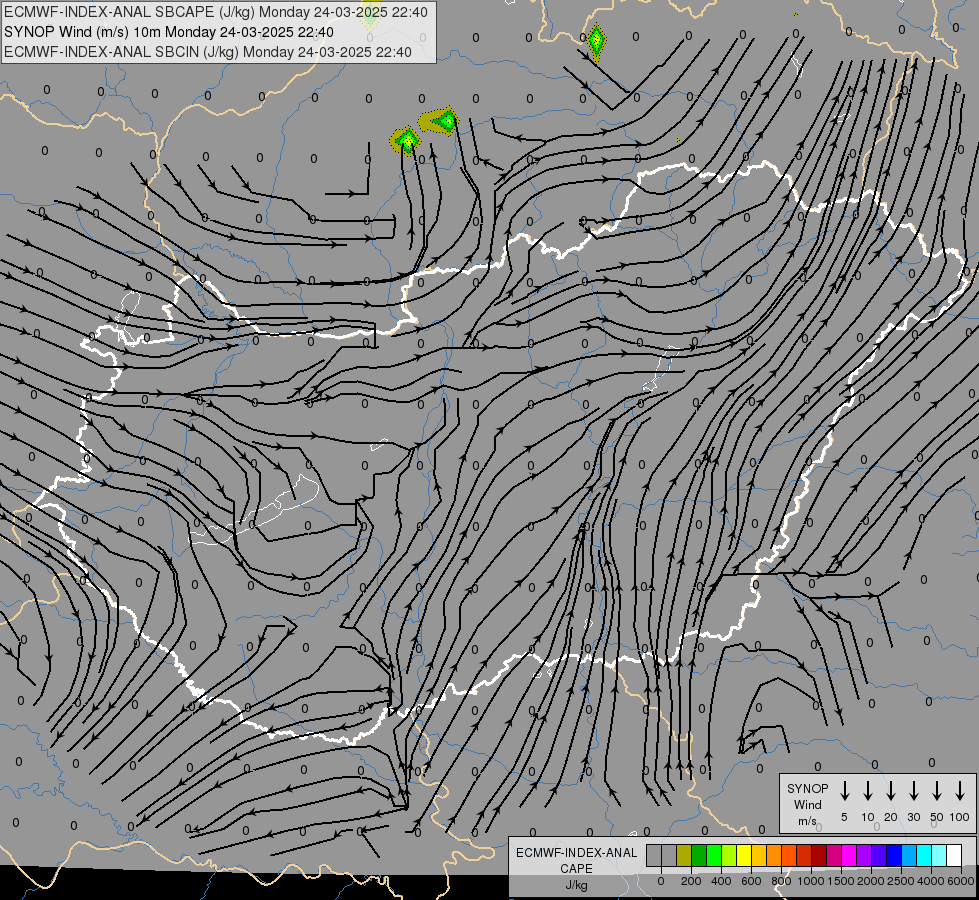Select the bright green CAPE legend swatch
This screenshot has width=979, height=900.
[714, 856]
